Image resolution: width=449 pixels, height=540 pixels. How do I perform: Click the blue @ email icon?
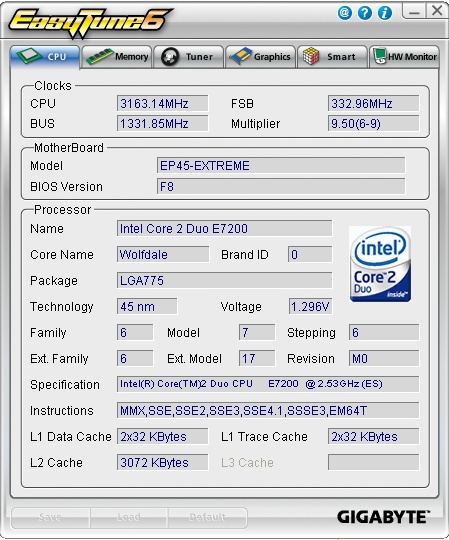pyautogui.click(x=345, y=13)
